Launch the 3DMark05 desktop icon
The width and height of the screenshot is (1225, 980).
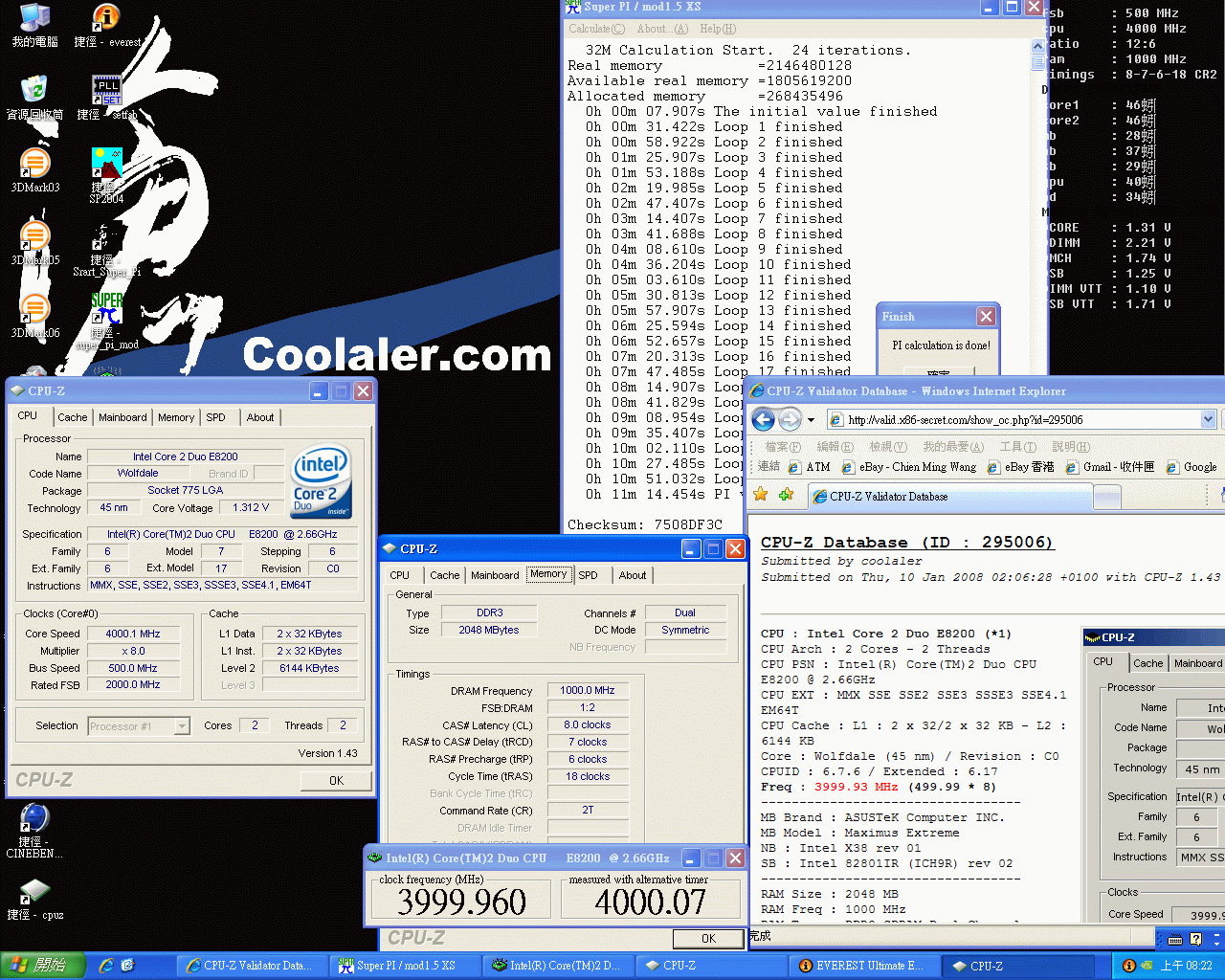pos(34,243)
